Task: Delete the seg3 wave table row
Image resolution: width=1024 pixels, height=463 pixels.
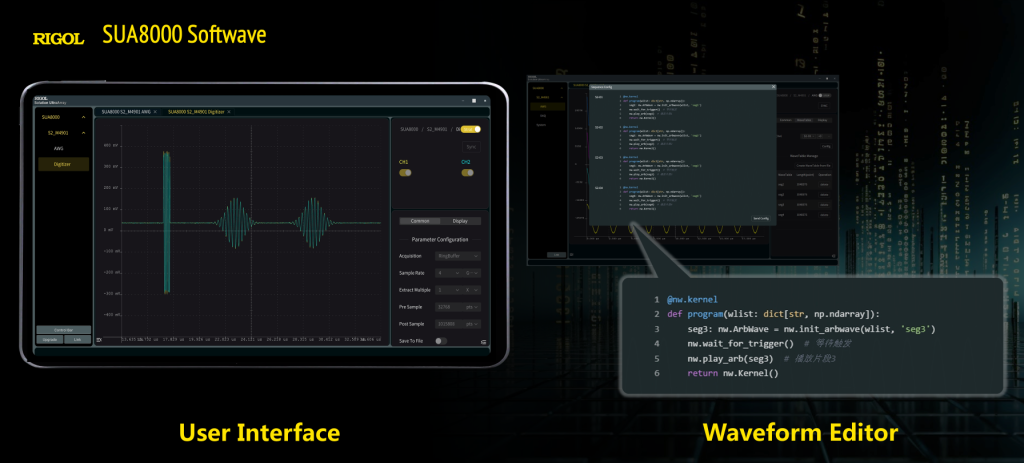Action: (824, 204)
